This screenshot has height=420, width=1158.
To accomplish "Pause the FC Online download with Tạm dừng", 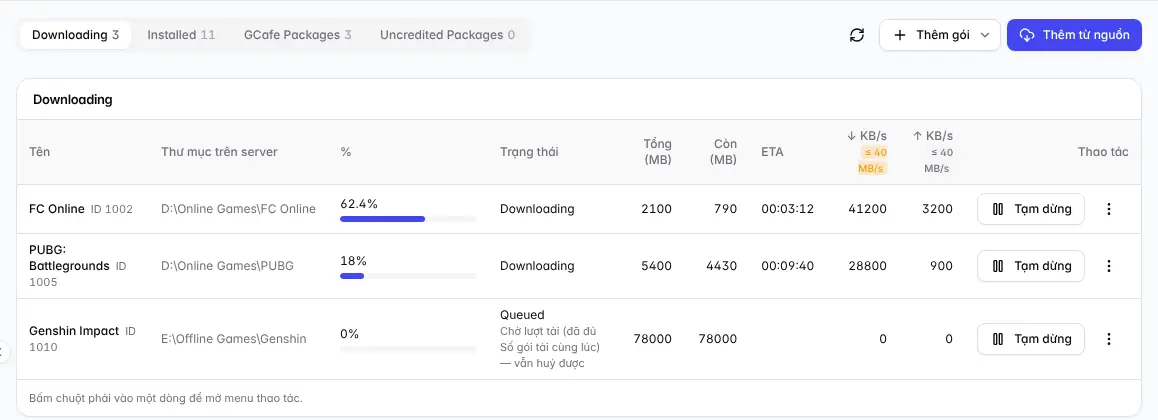I will pos(1031,209).
